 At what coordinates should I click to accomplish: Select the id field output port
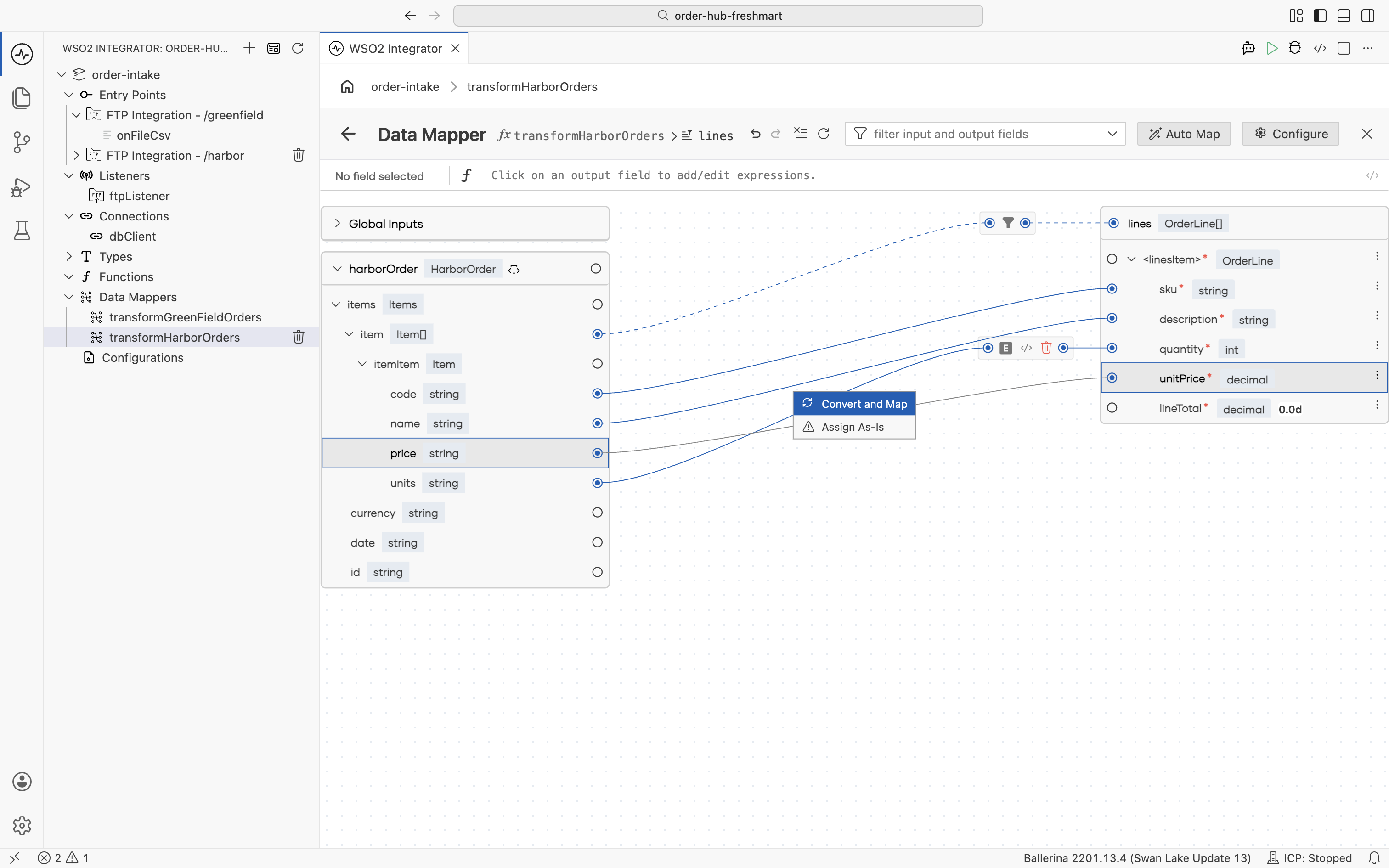click(597, 572)
